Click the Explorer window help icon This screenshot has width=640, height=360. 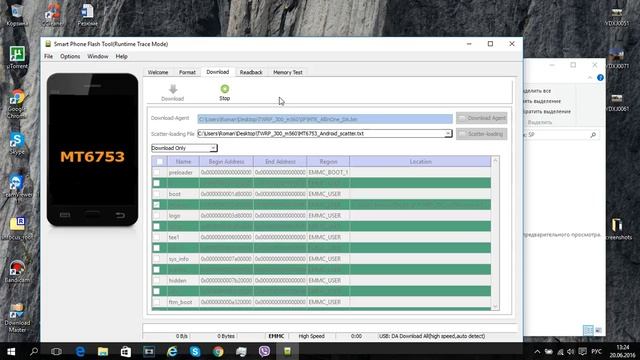(600, 78)
